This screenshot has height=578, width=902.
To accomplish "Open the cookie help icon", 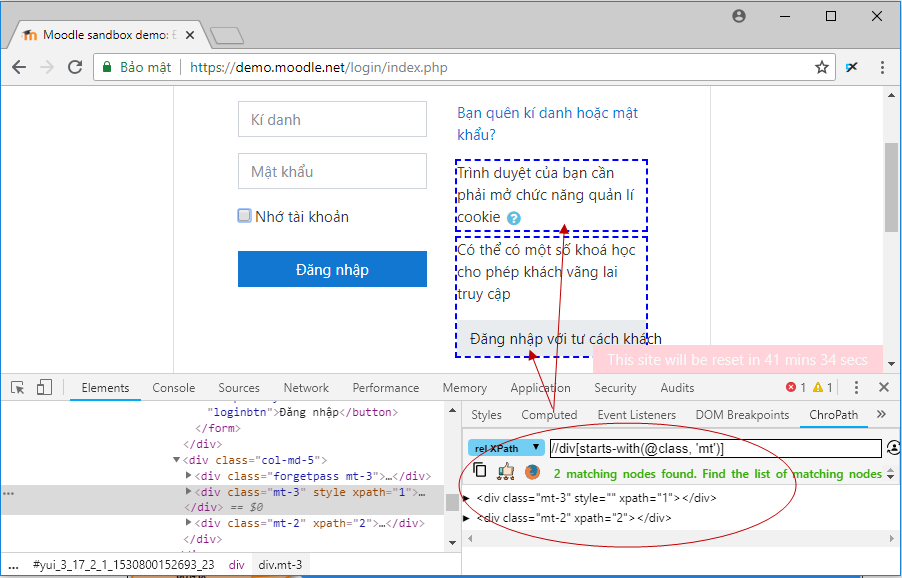I will (514, 218).
